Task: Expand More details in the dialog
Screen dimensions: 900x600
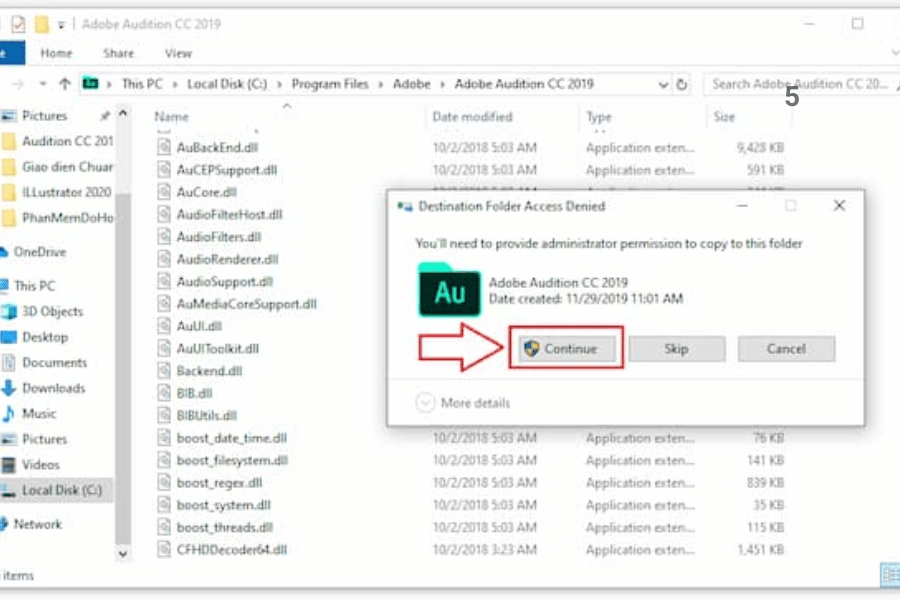Action: point(464,403)
